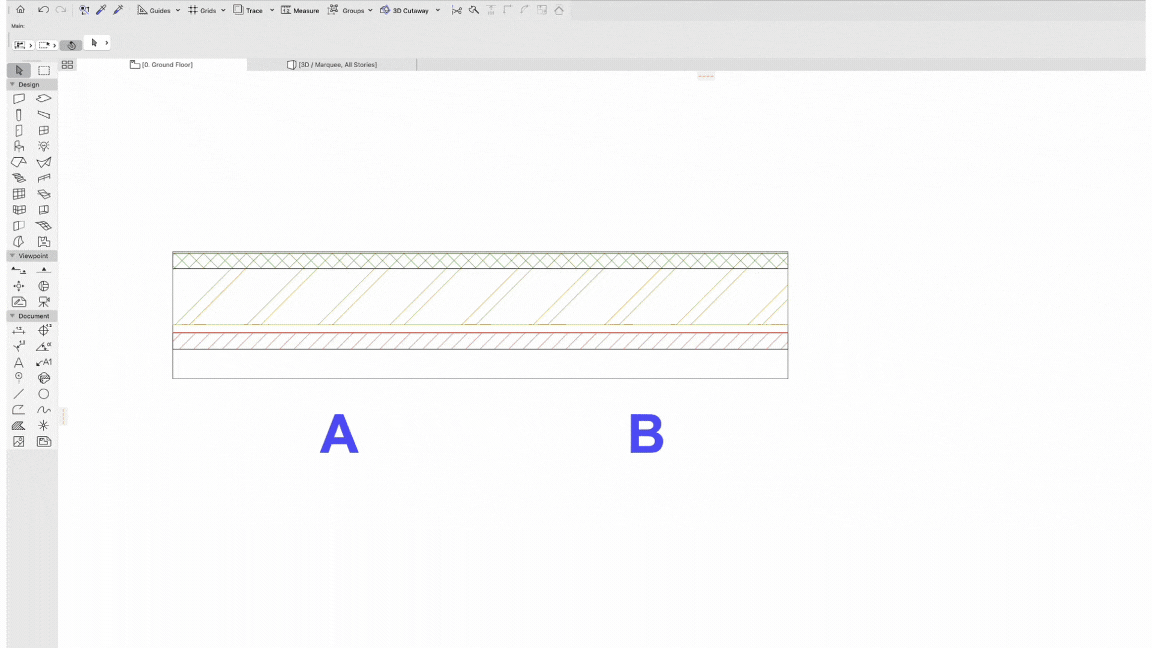This screenshot has width=1152, height=648.
Task: Click the trim scissors icon in the toolbar
Action: 457,10
